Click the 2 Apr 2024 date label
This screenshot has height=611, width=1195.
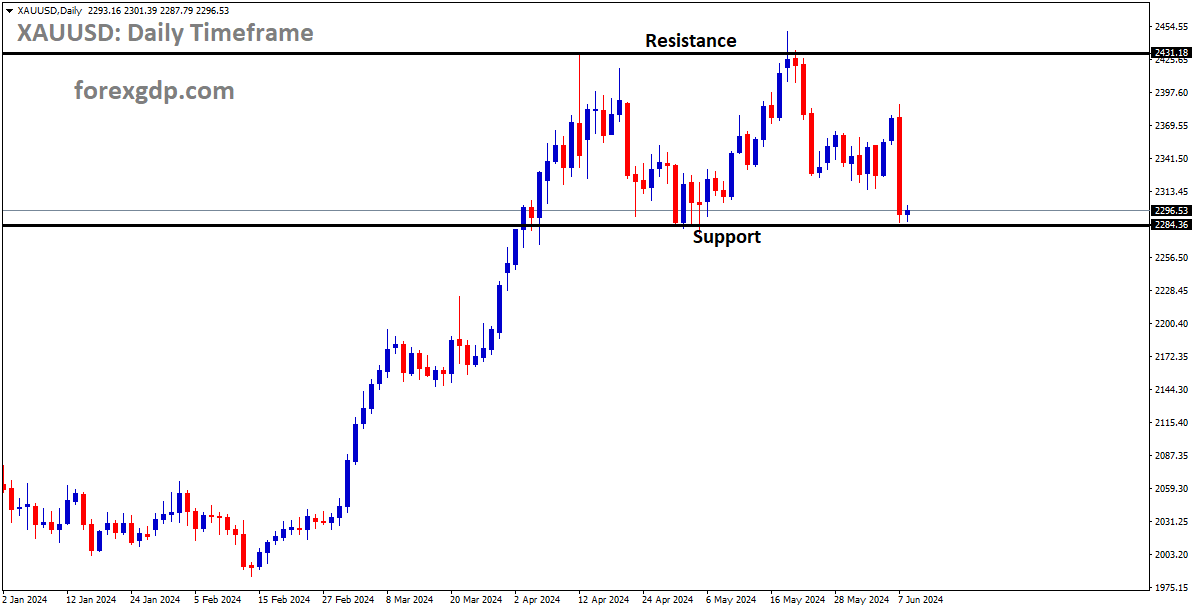coord(538,600)
